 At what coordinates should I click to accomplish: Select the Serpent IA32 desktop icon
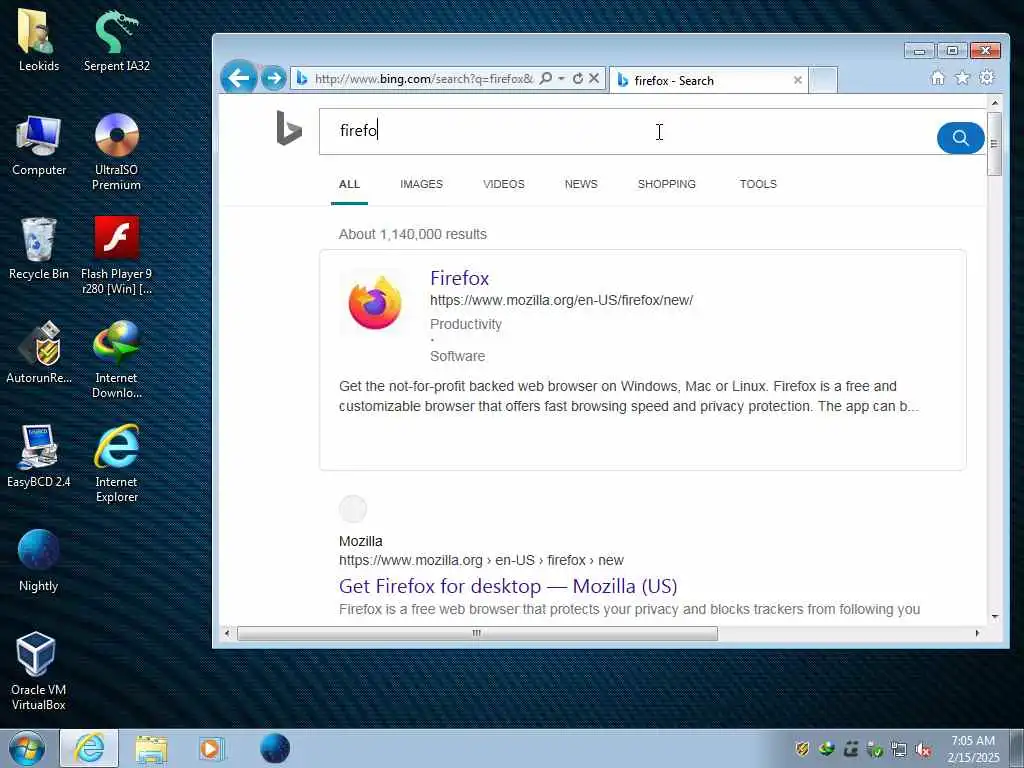(x=116, y=40)
